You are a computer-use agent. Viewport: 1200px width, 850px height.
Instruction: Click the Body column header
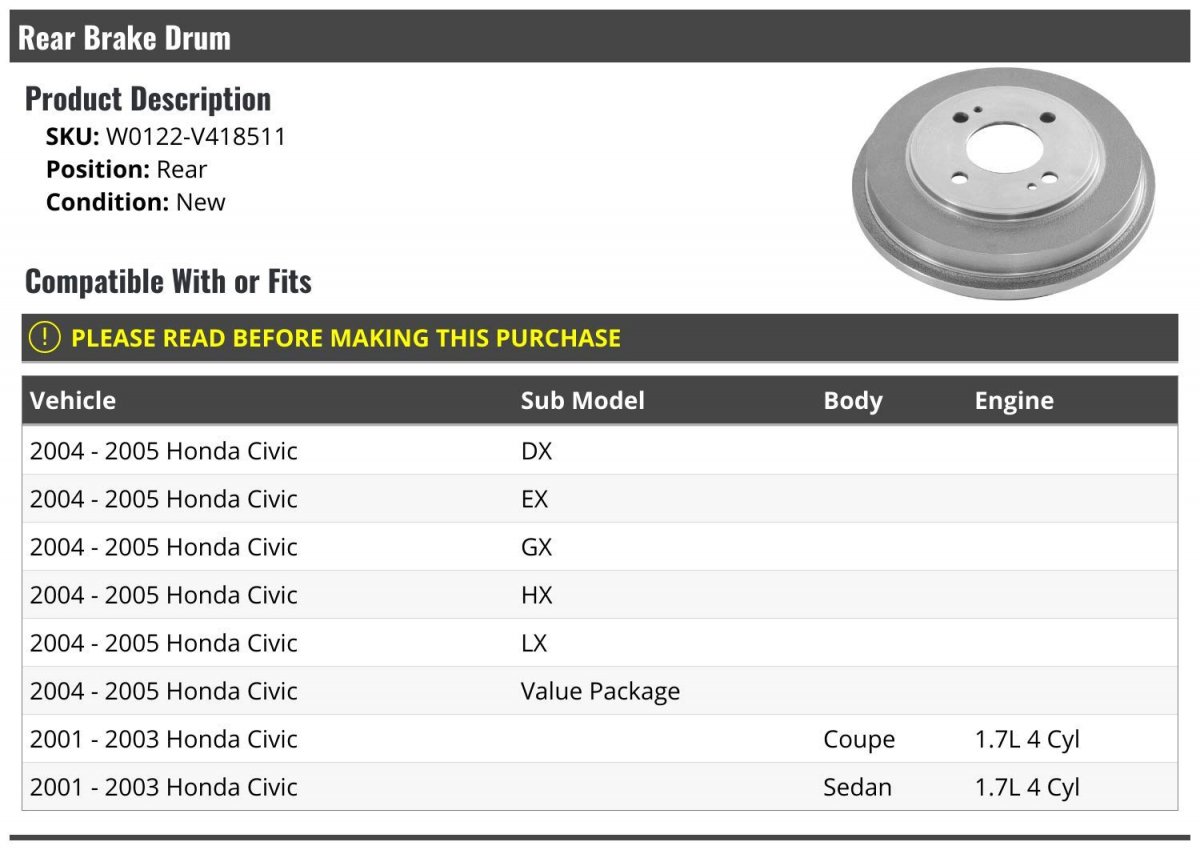click(x=853, y=401)
